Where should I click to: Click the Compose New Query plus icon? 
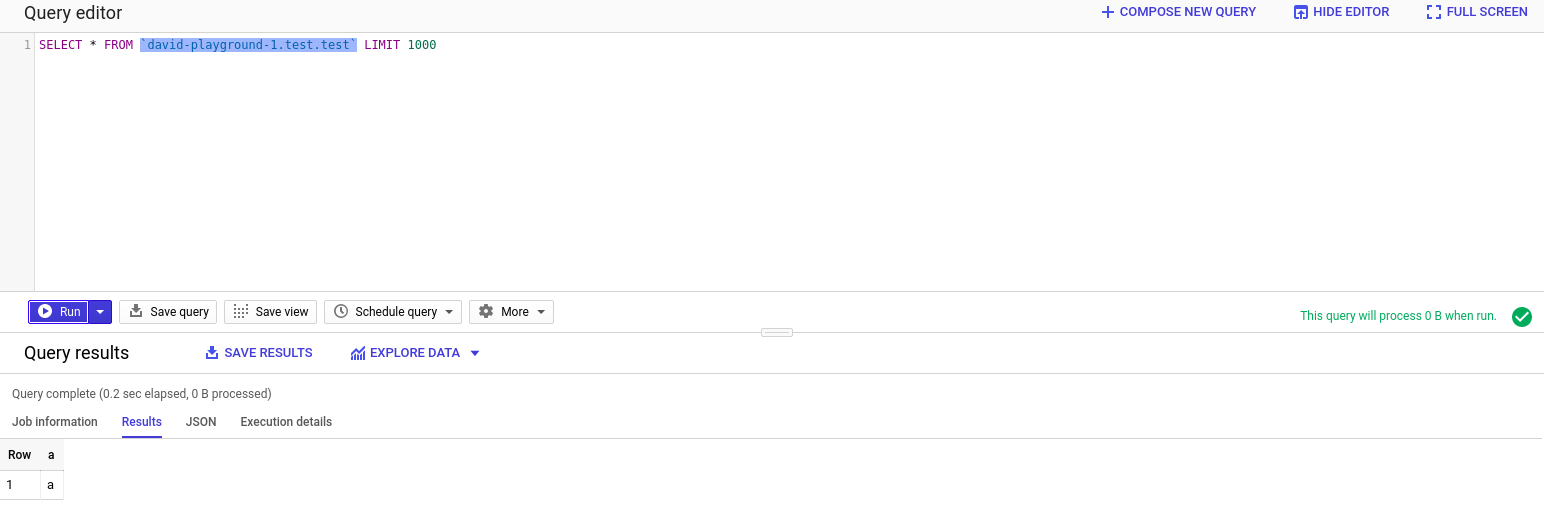1107,12
